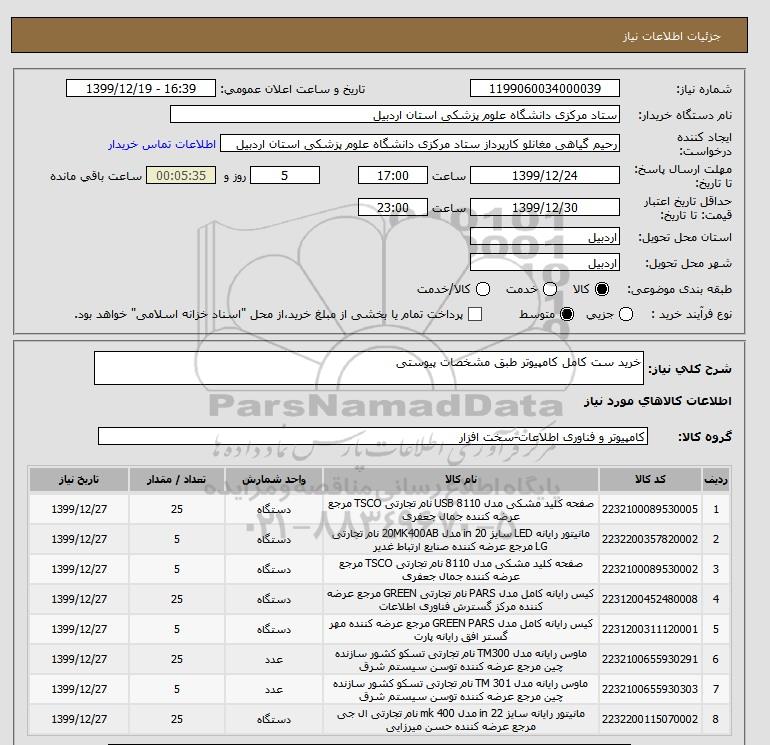The height and width of the screenshot is (745, 770).
Task: Click product code 2232100089530002
Action: point(650,569)
